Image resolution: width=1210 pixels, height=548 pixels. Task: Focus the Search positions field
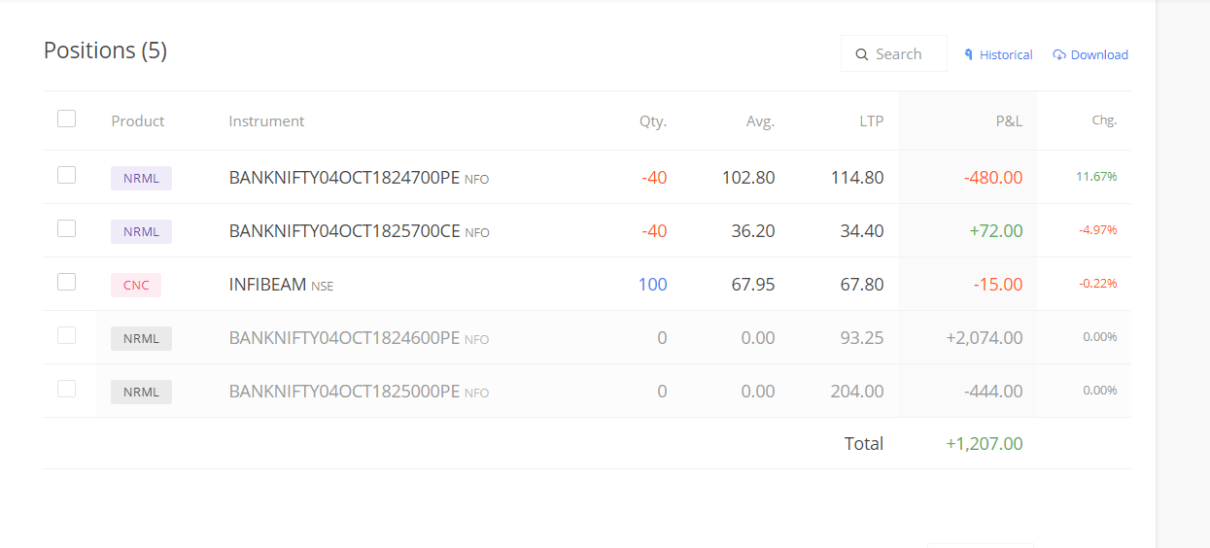894,54
